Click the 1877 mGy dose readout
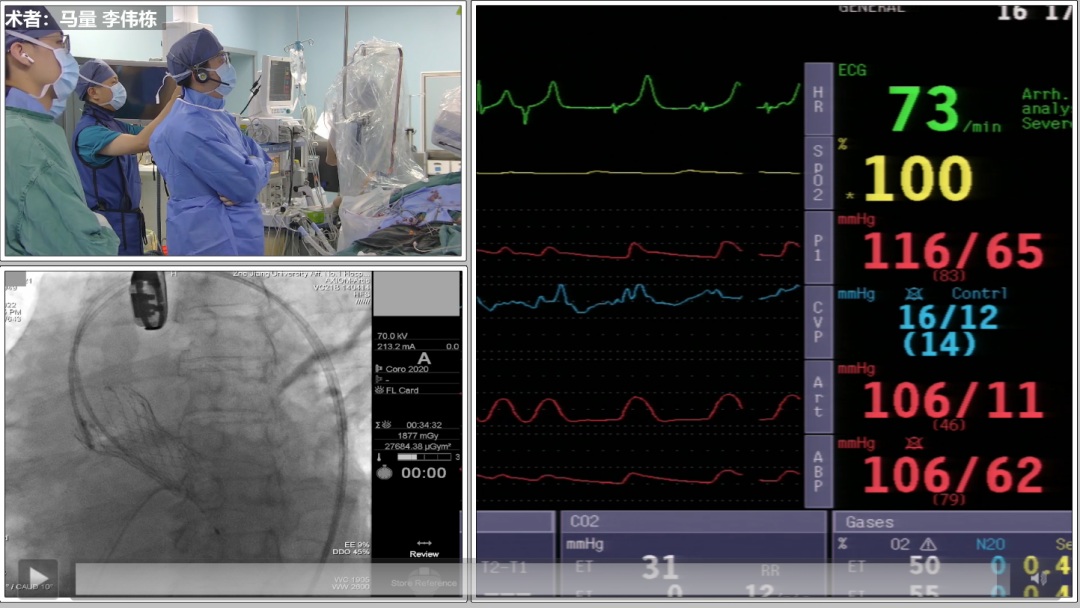Viewport: 1080px width, 608px height. coord(418,436)
